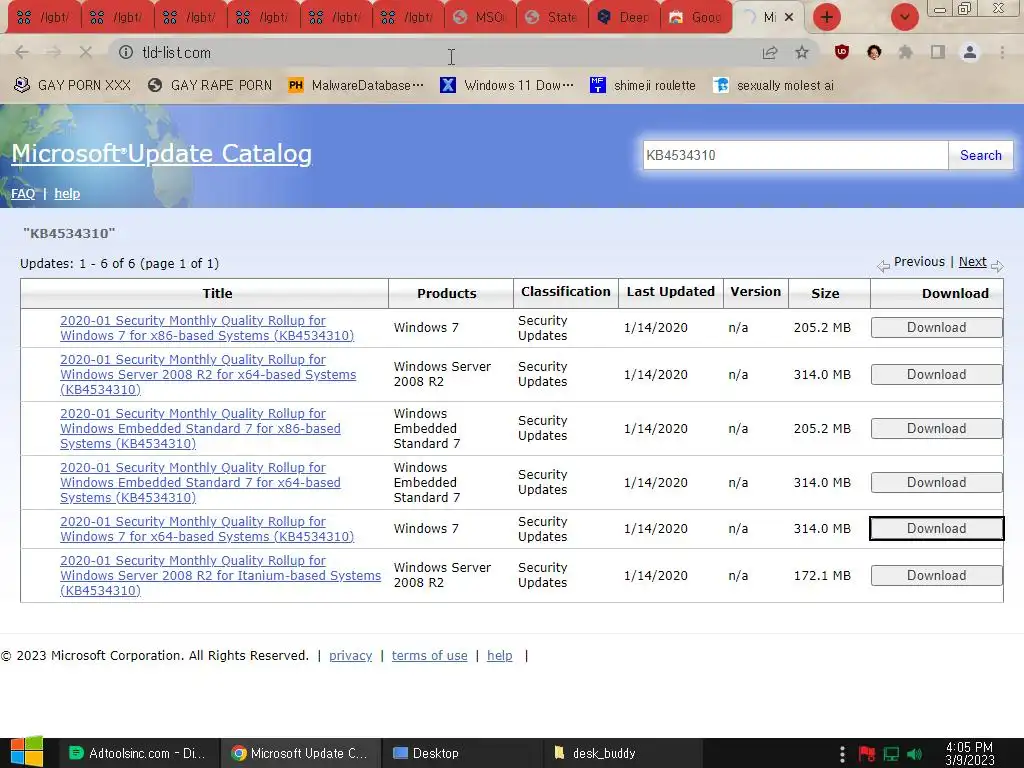Open the shimeji roulette bookmark

[643, 86]
